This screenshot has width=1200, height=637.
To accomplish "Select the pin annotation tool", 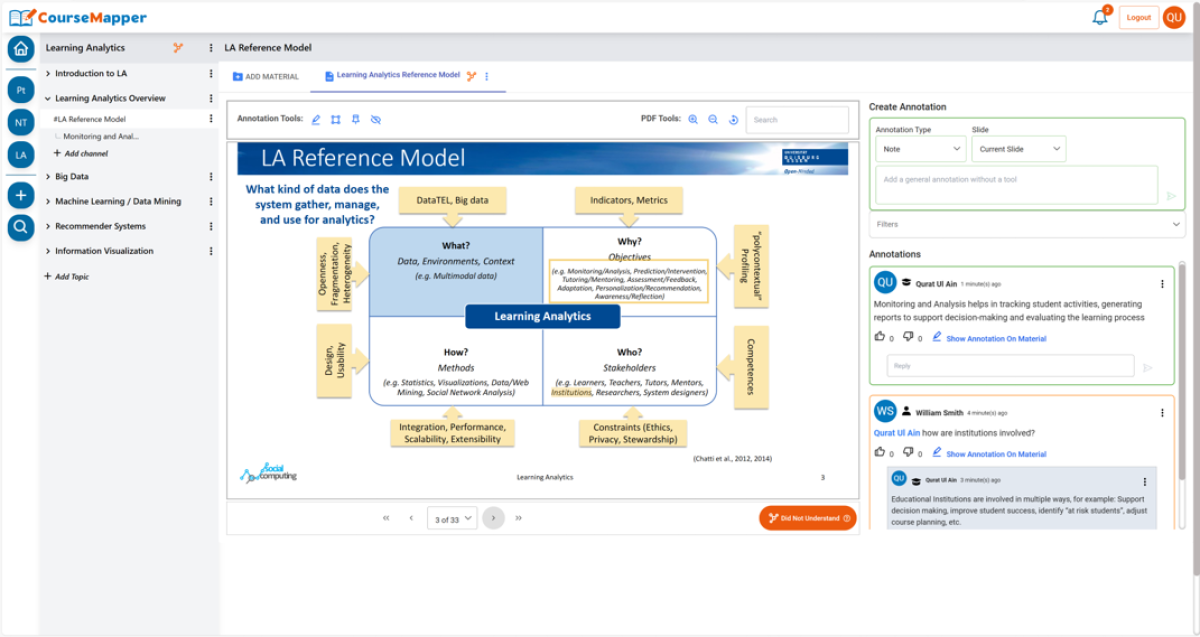I will pos(356,119).
